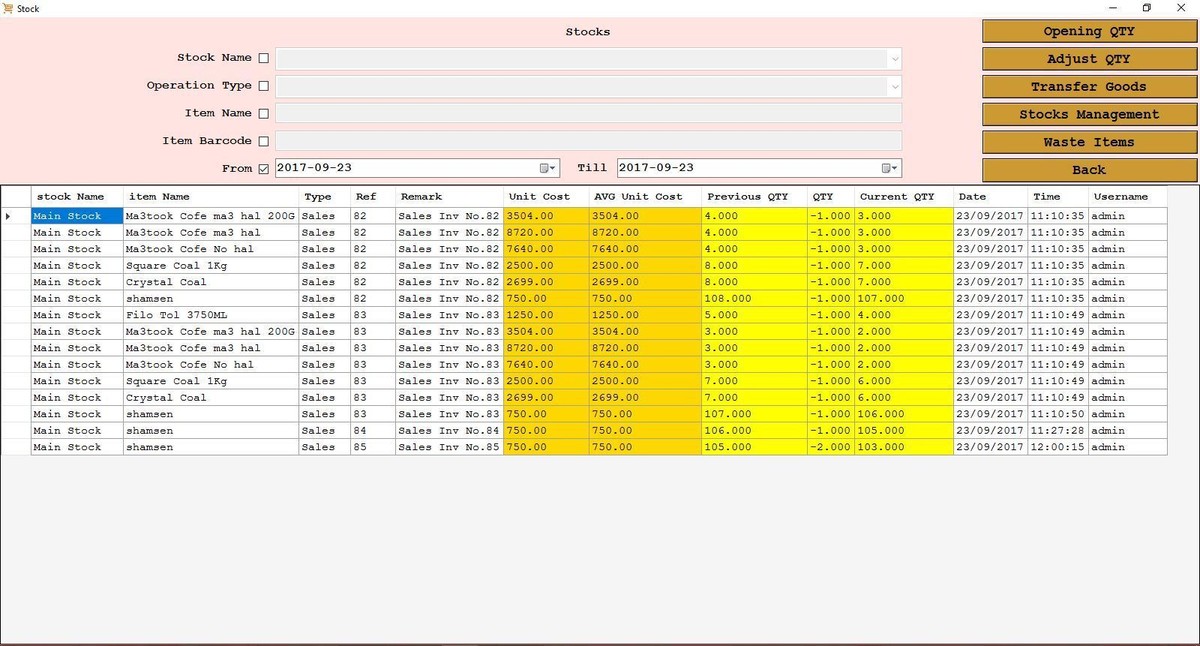Select highlighted Main Stock cell in first row
This screenshot has height=646, width=1200.
point(77,216)
